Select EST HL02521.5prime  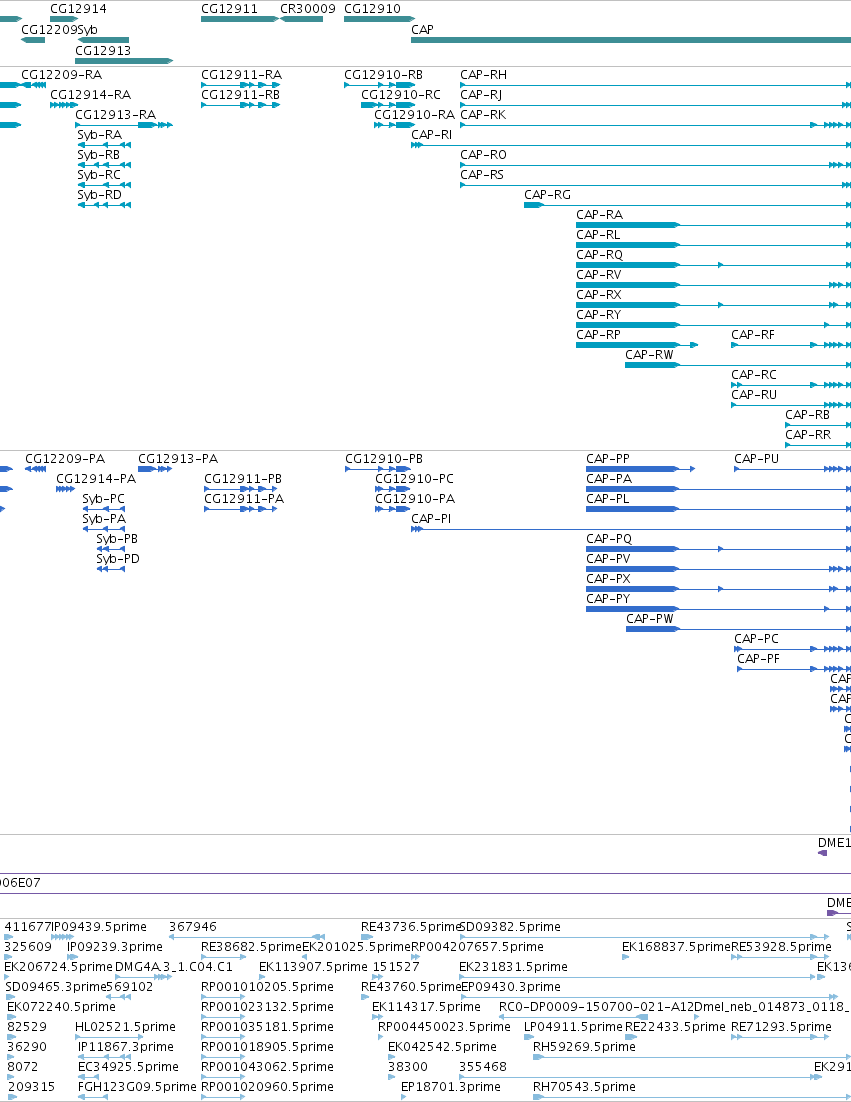[x=125, y=1027]
